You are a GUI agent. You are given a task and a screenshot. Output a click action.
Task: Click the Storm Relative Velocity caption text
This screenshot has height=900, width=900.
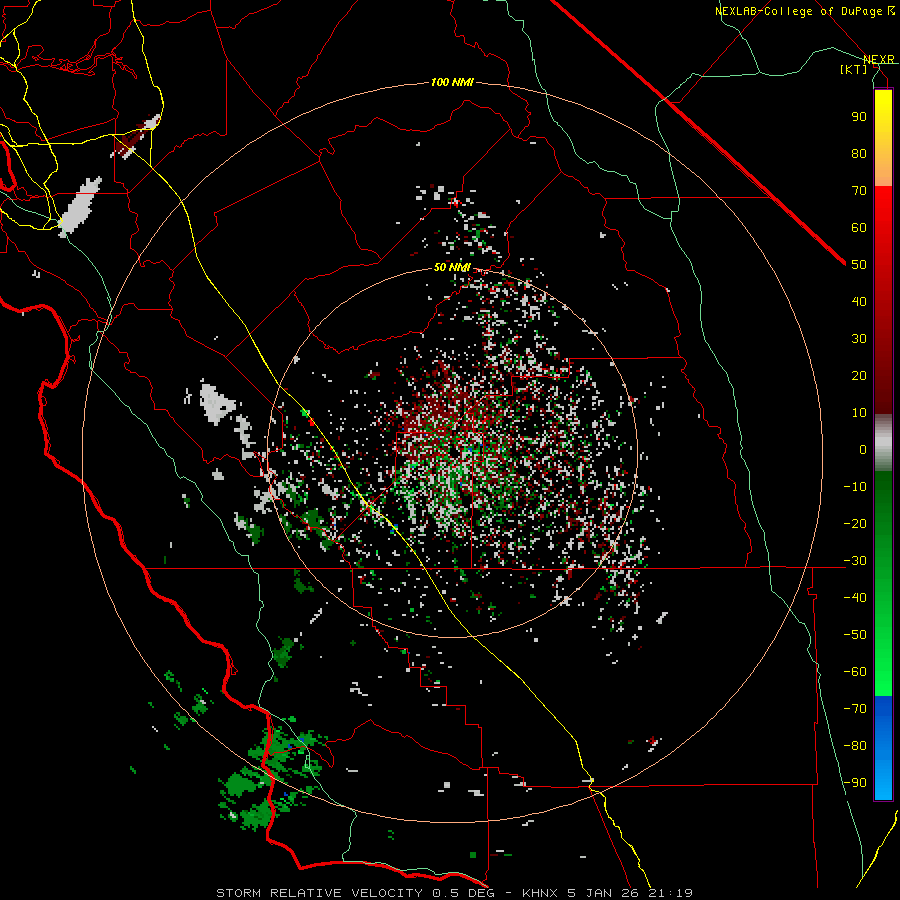click(x=455, y=893)
